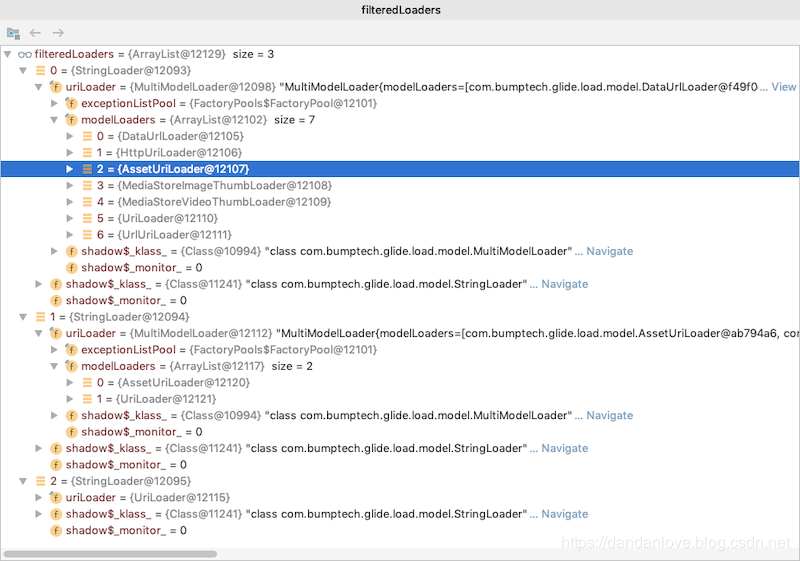Go forward with the right arrow icon

(x=58, y=33)
